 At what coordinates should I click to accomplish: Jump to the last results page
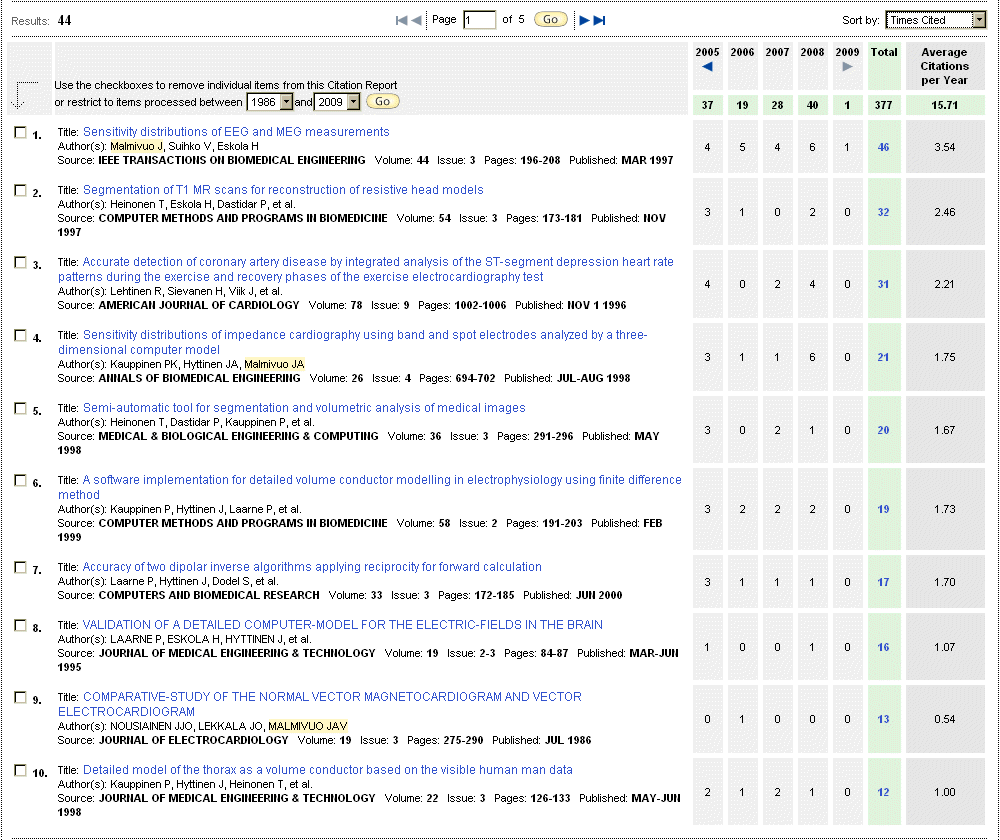click(x=600, y=20)
